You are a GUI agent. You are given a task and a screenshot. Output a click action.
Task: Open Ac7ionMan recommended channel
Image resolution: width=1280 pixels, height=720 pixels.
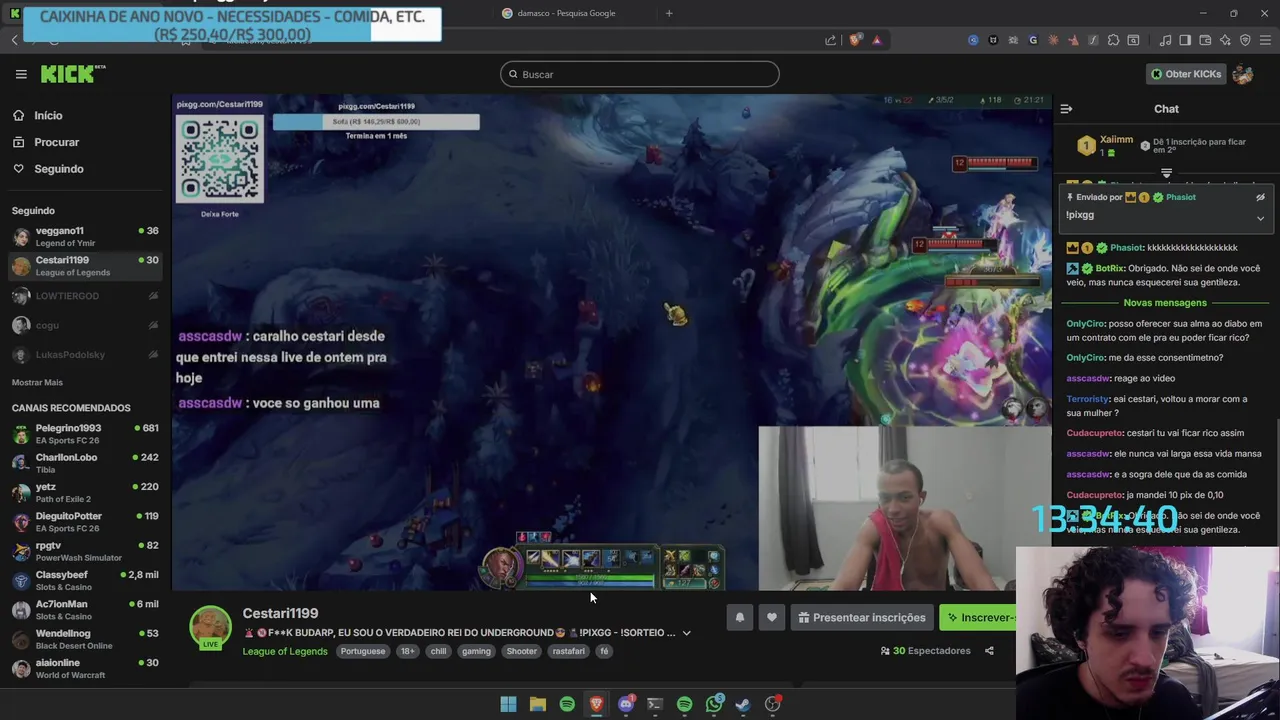(x=85, y=609)
